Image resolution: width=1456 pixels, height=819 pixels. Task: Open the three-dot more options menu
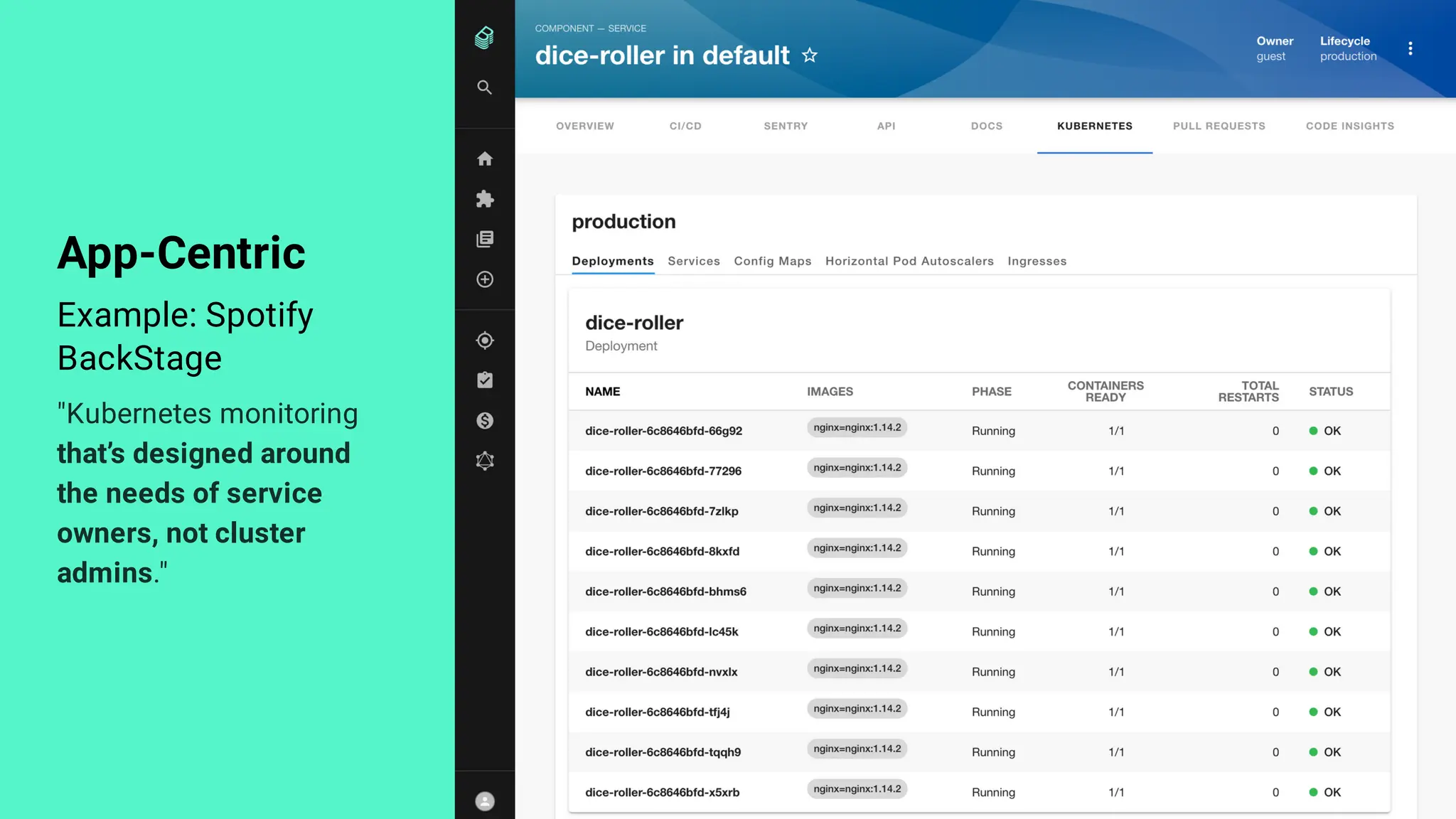pos(1410,48)
